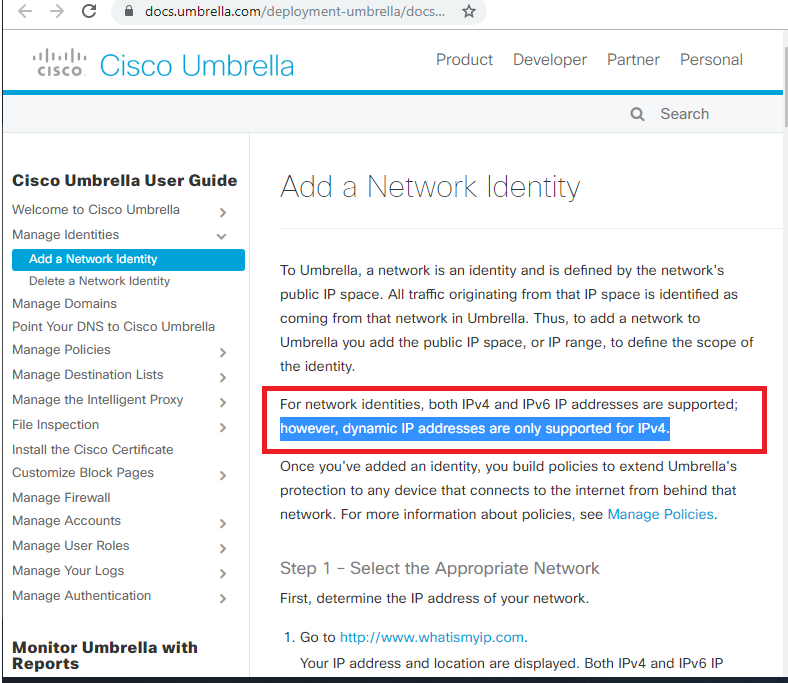The height and width of the screenshot is (683, 788).
Task: Click the browser forward arrow
Action: (x=57, y=11)
